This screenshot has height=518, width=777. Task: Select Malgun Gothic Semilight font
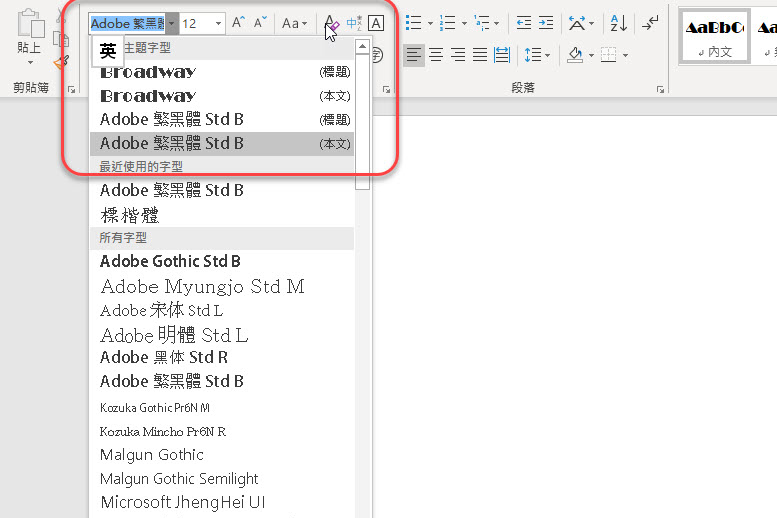pyautogui.click(x=222, y=479)
